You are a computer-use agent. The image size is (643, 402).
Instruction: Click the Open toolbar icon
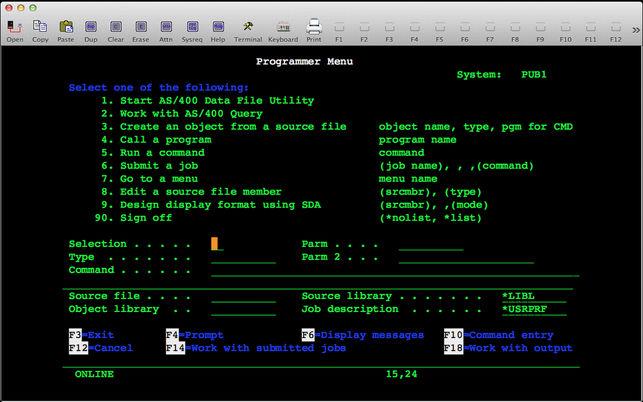(x=15, y=27)
